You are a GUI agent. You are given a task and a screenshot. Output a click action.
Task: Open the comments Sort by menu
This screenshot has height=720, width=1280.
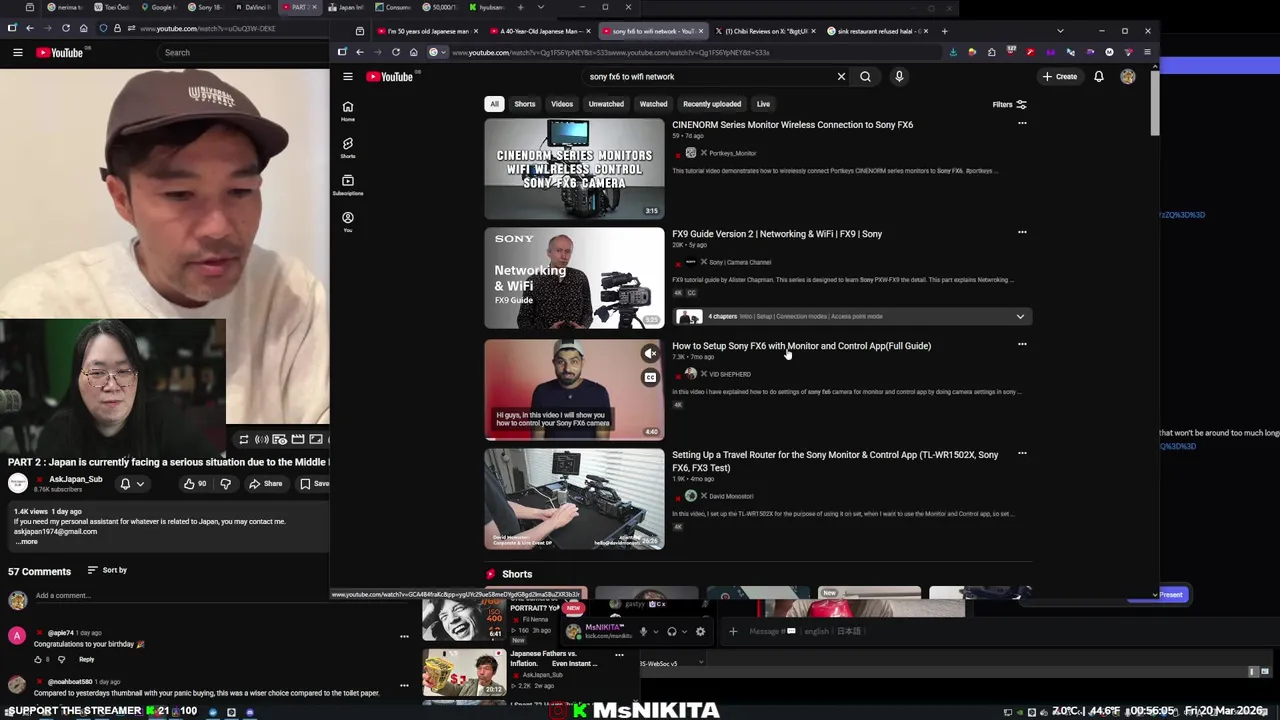click(x=107, y=570)
